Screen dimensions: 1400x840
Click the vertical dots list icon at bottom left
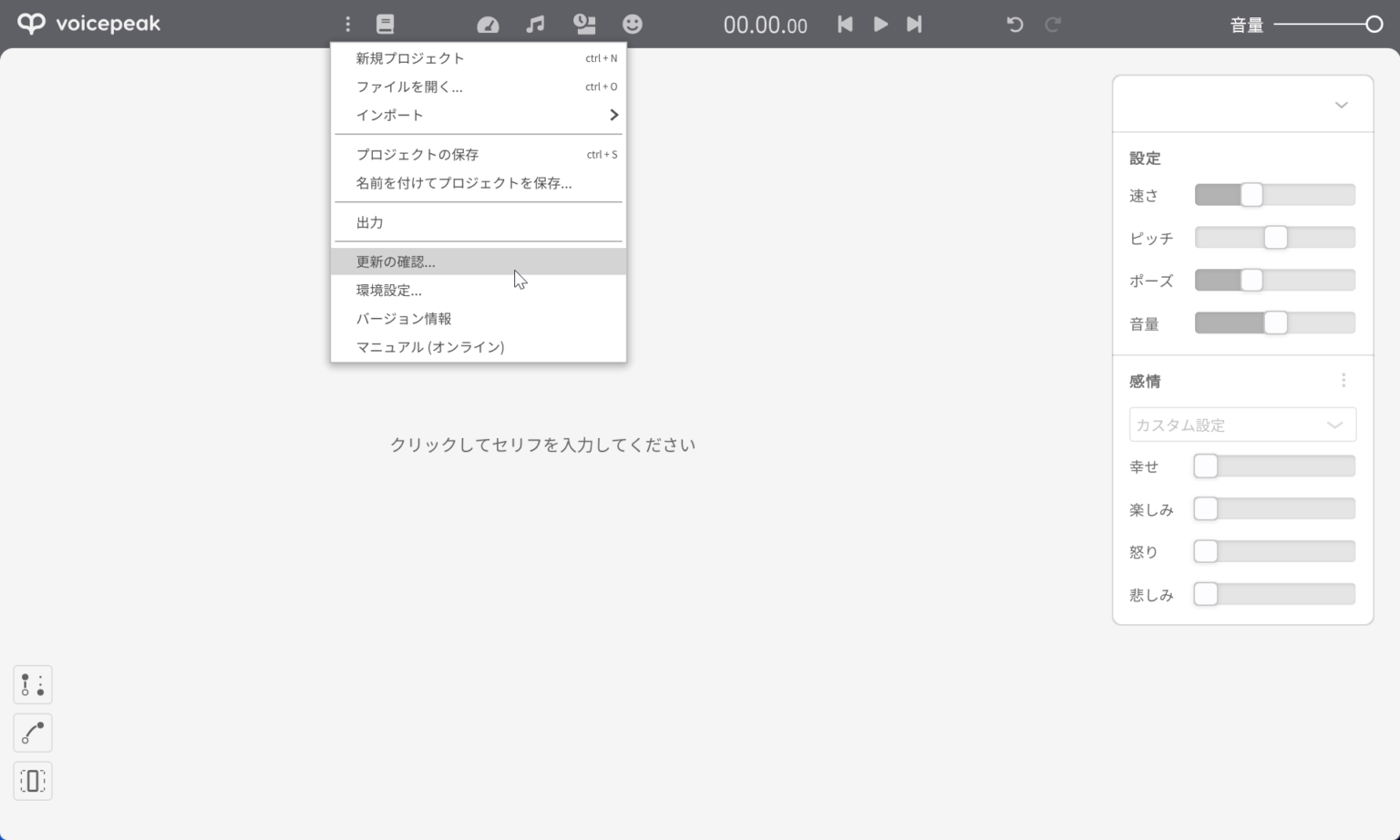[x=33, y=684]
